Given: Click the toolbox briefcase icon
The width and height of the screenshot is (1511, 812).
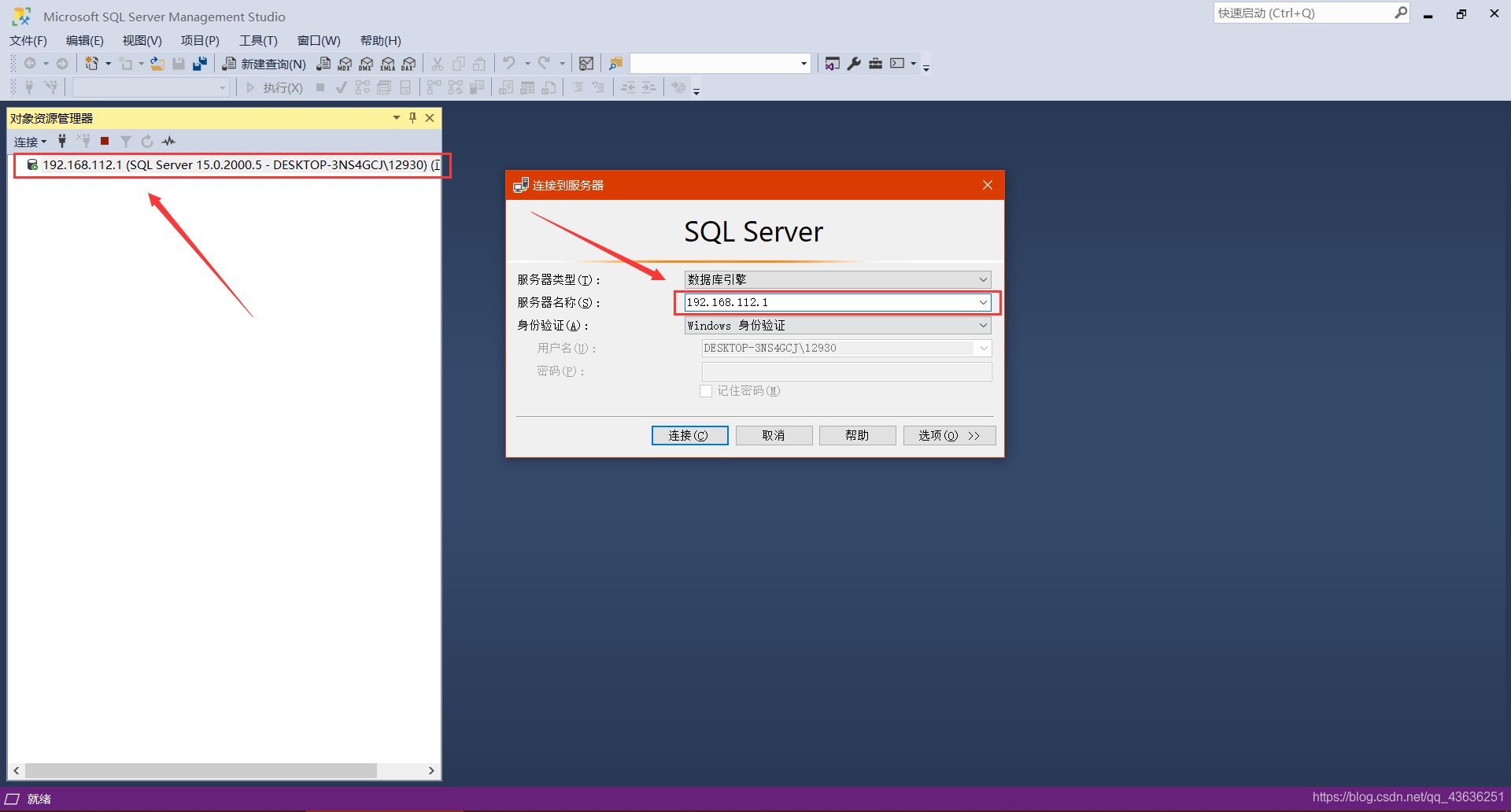Looking at the screenshot, I should 875,64.
